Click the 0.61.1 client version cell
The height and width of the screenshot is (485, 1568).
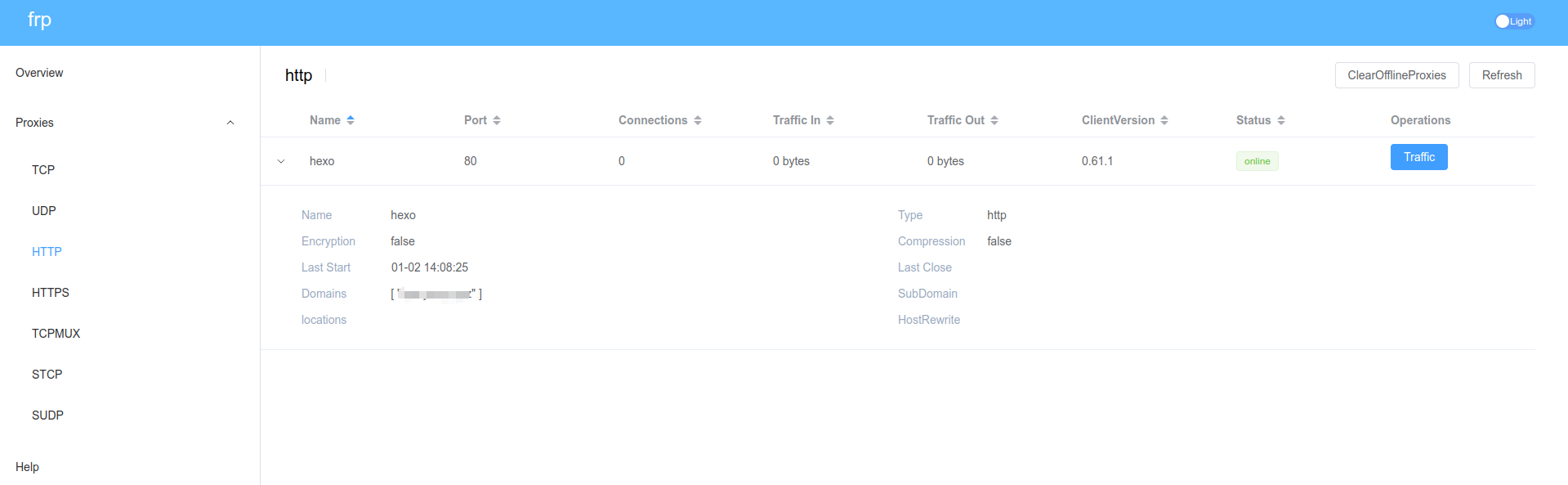coord(1097,161)
